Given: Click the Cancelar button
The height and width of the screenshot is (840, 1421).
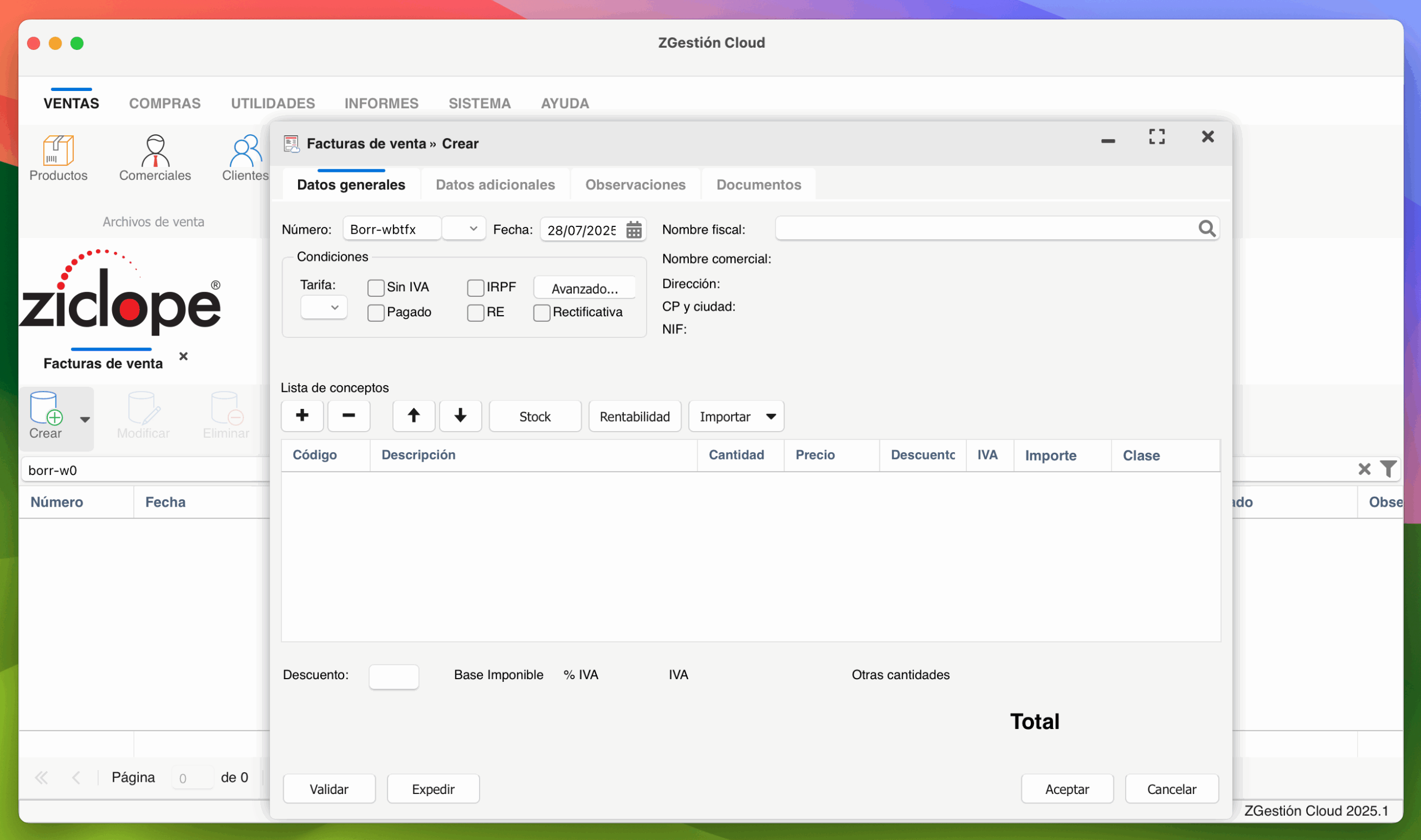Looking at the screenshot, I should point(1171,788).
